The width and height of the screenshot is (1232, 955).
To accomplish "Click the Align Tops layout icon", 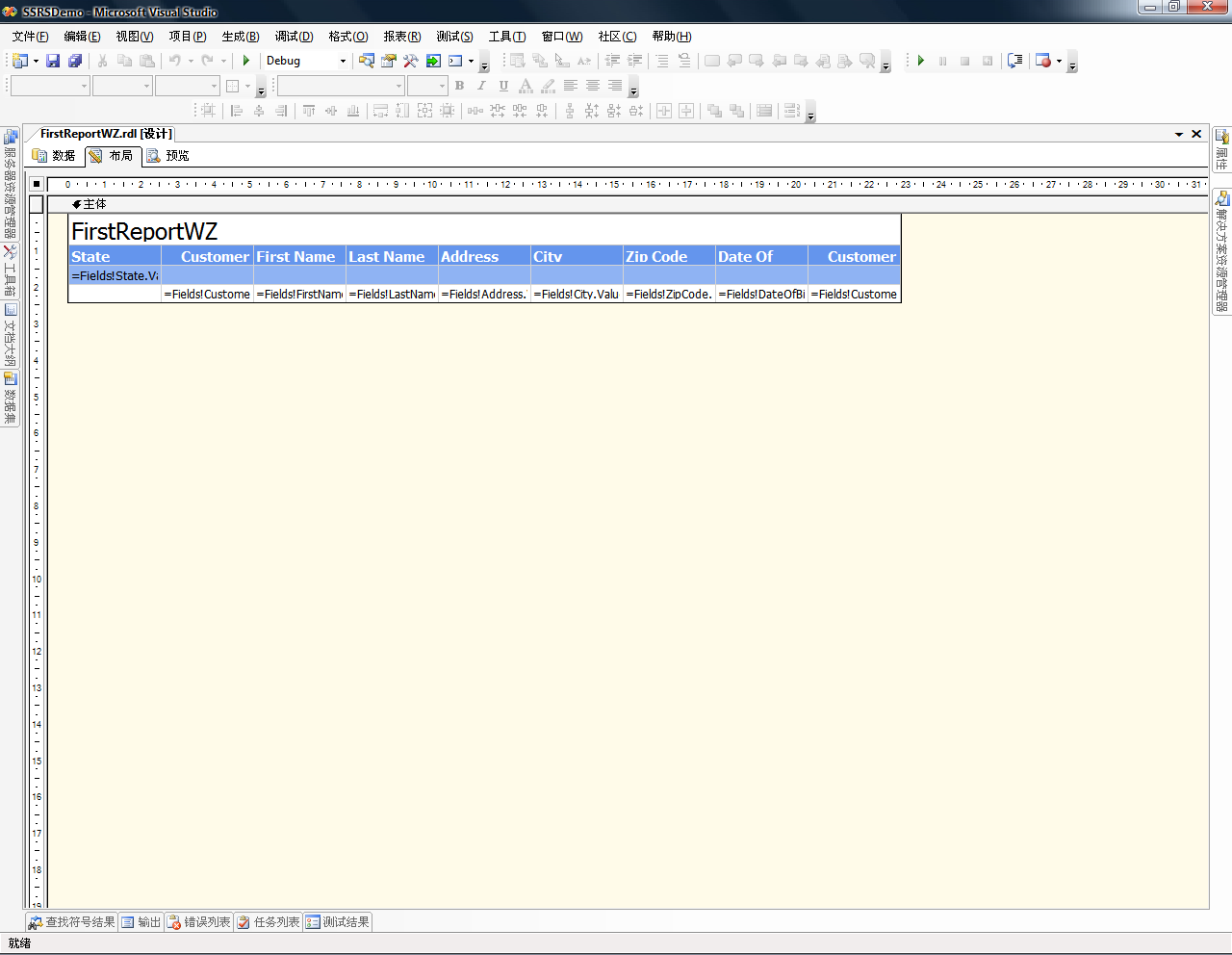I will pos(309,111).
